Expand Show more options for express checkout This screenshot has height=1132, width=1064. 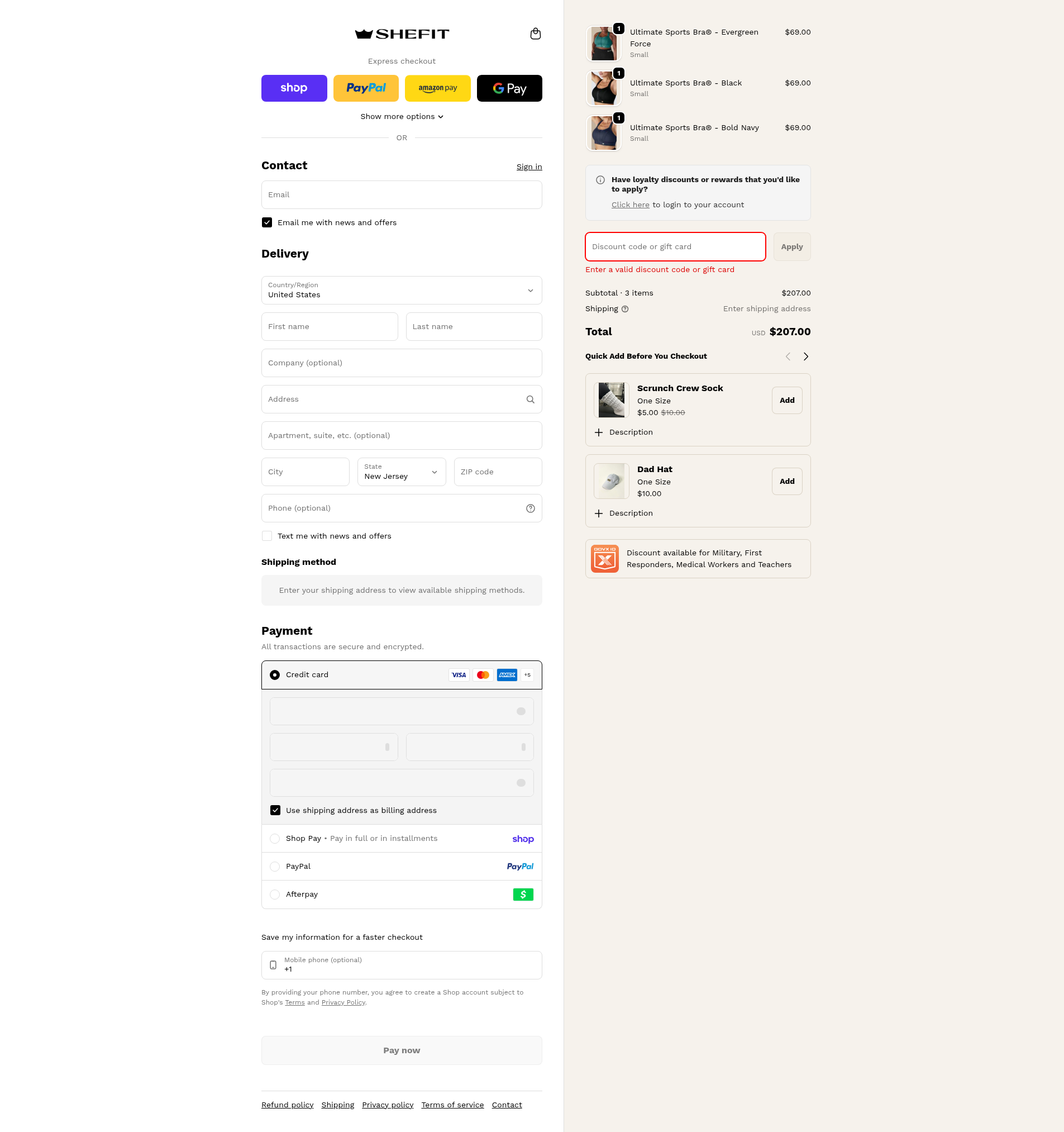(x=402, y=117)
